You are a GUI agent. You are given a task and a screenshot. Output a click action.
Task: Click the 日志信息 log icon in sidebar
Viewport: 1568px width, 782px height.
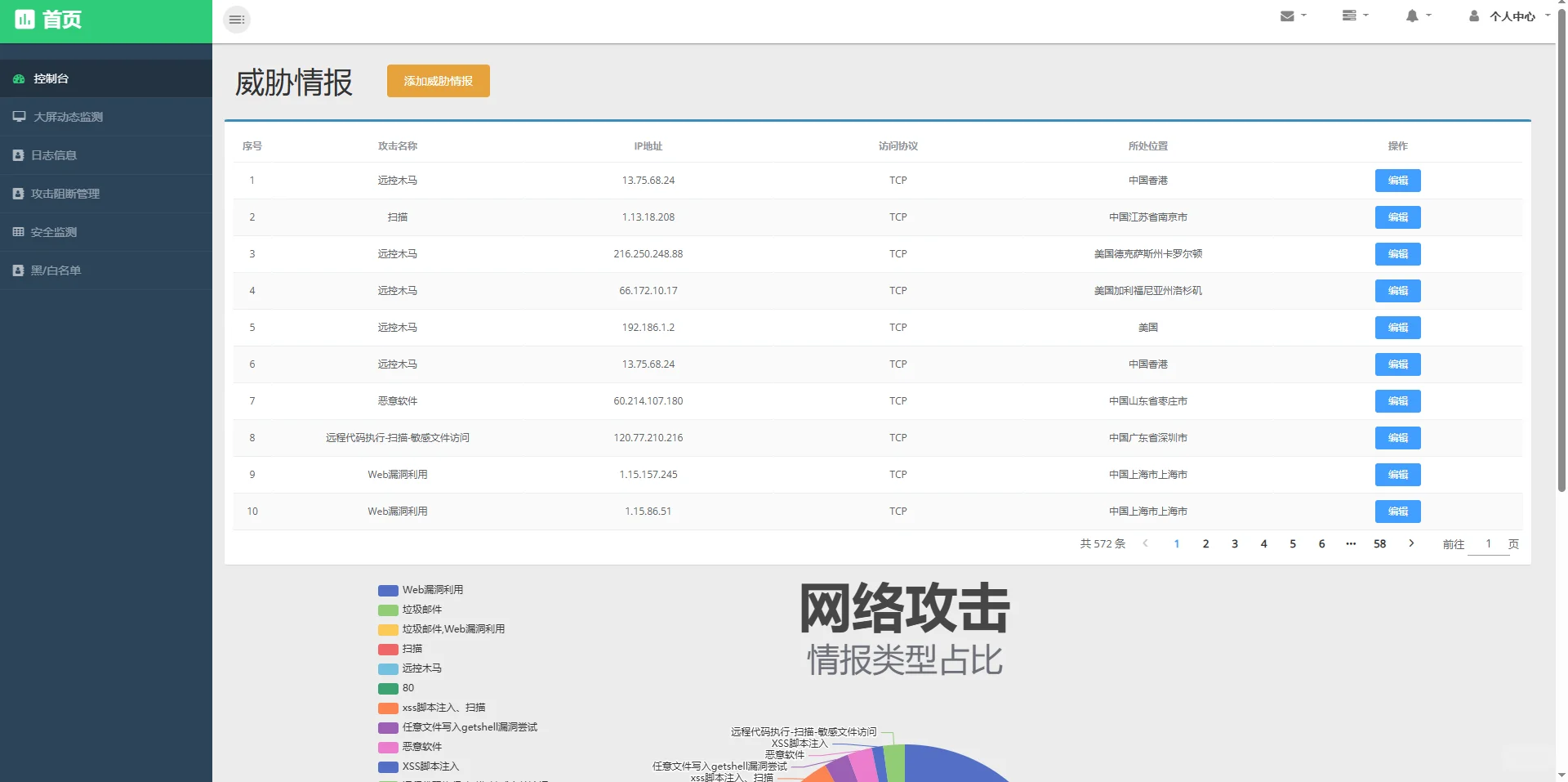tap(17, 154)
